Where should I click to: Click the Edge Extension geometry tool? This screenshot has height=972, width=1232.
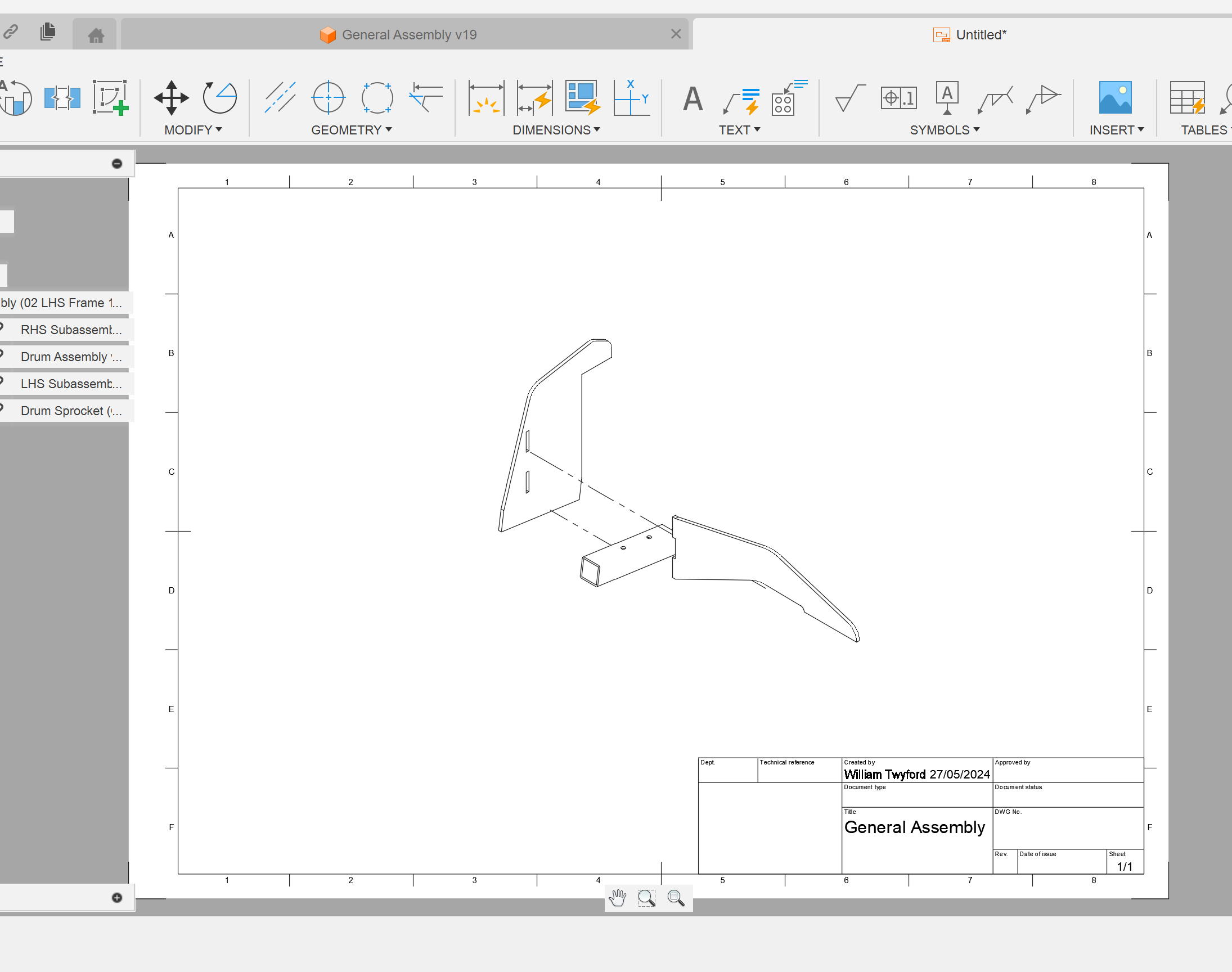426,98
